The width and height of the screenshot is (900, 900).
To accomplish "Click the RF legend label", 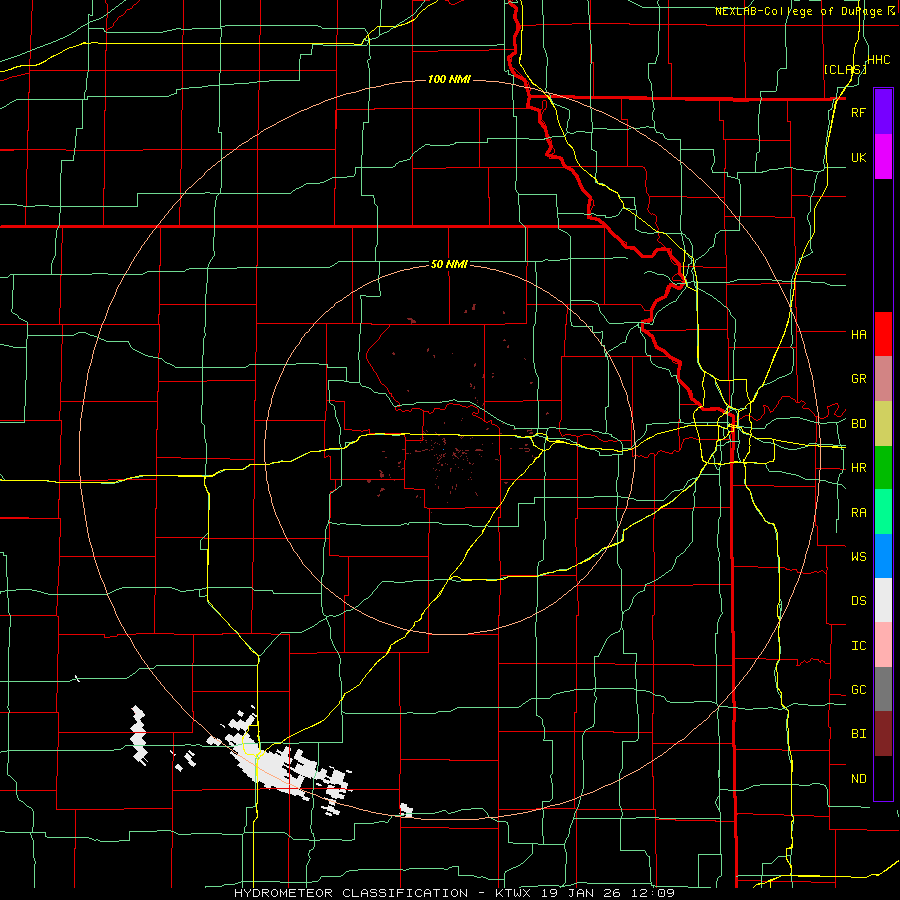I will 858,112.
